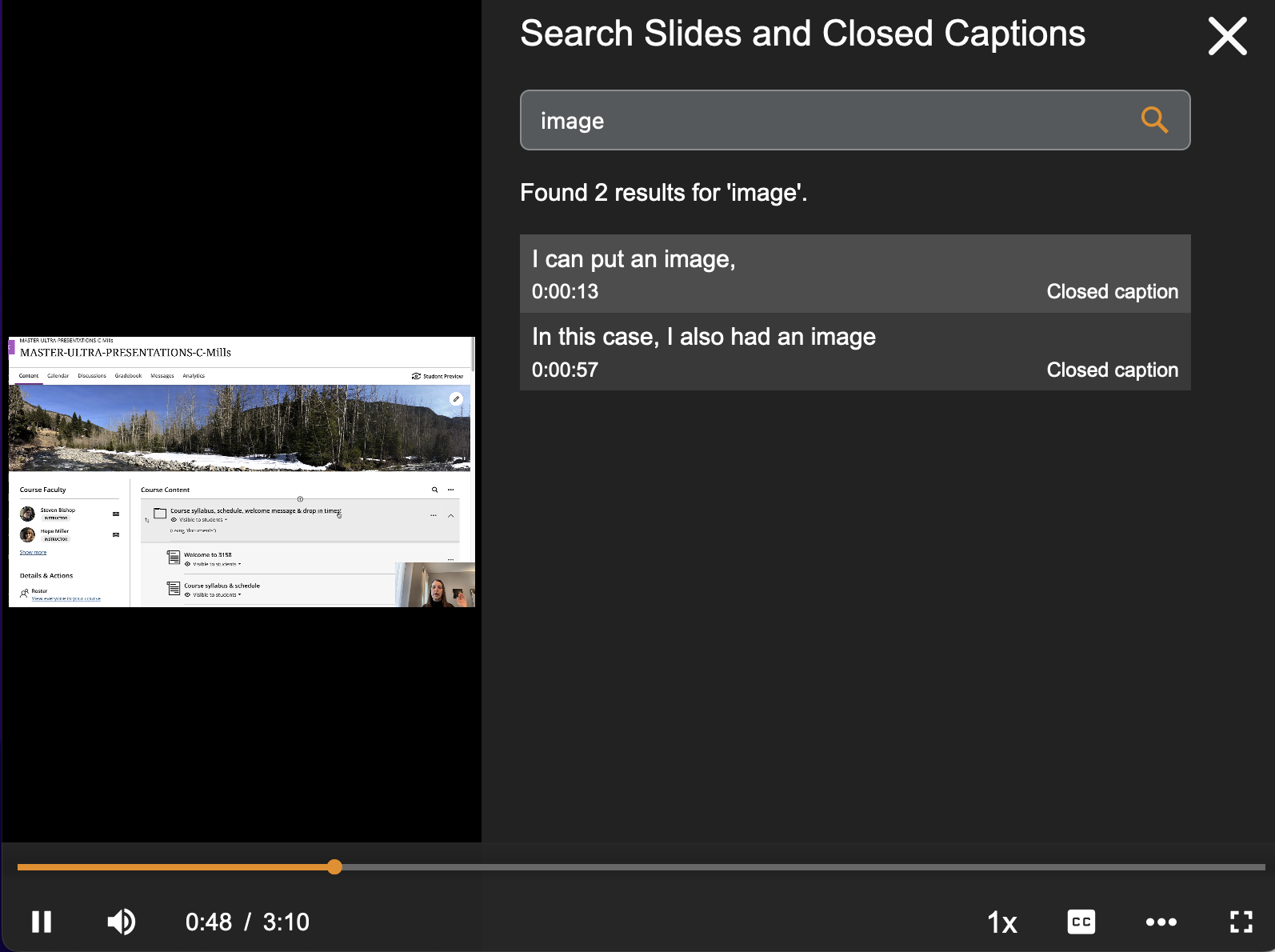Change playback speed from 1x

click(1001, 922)
